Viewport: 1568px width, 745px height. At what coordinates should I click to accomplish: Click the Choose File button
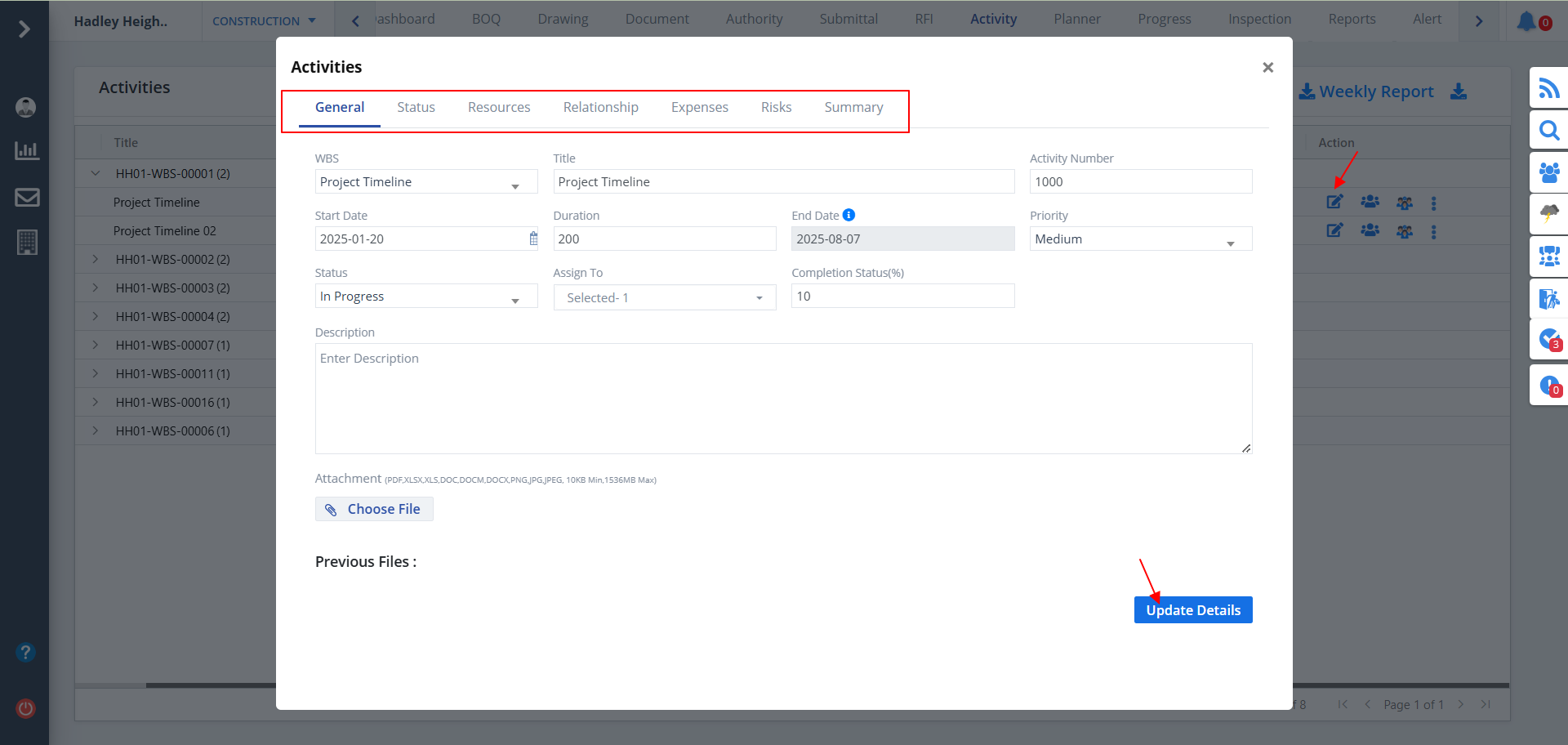(x=374, y=509)
